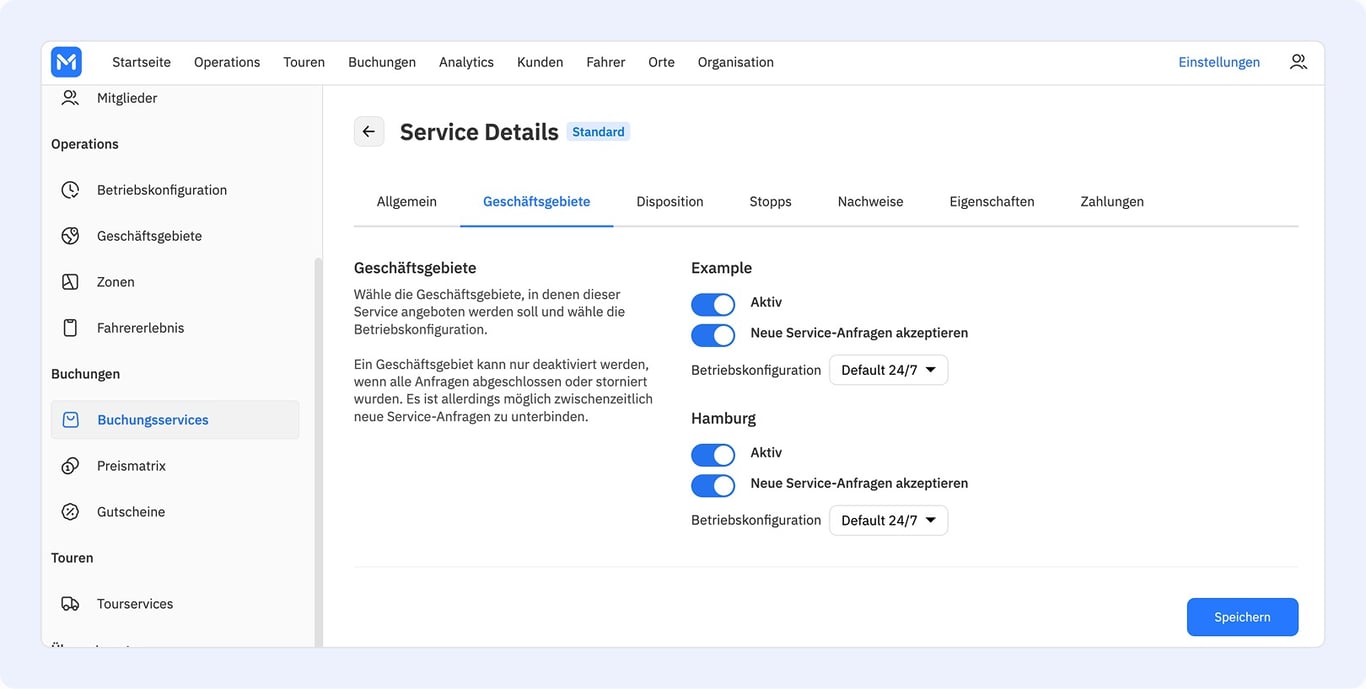
Task: Open Tourservices in the sidebar
Action: pyautogui.click(x=175, y=604)
